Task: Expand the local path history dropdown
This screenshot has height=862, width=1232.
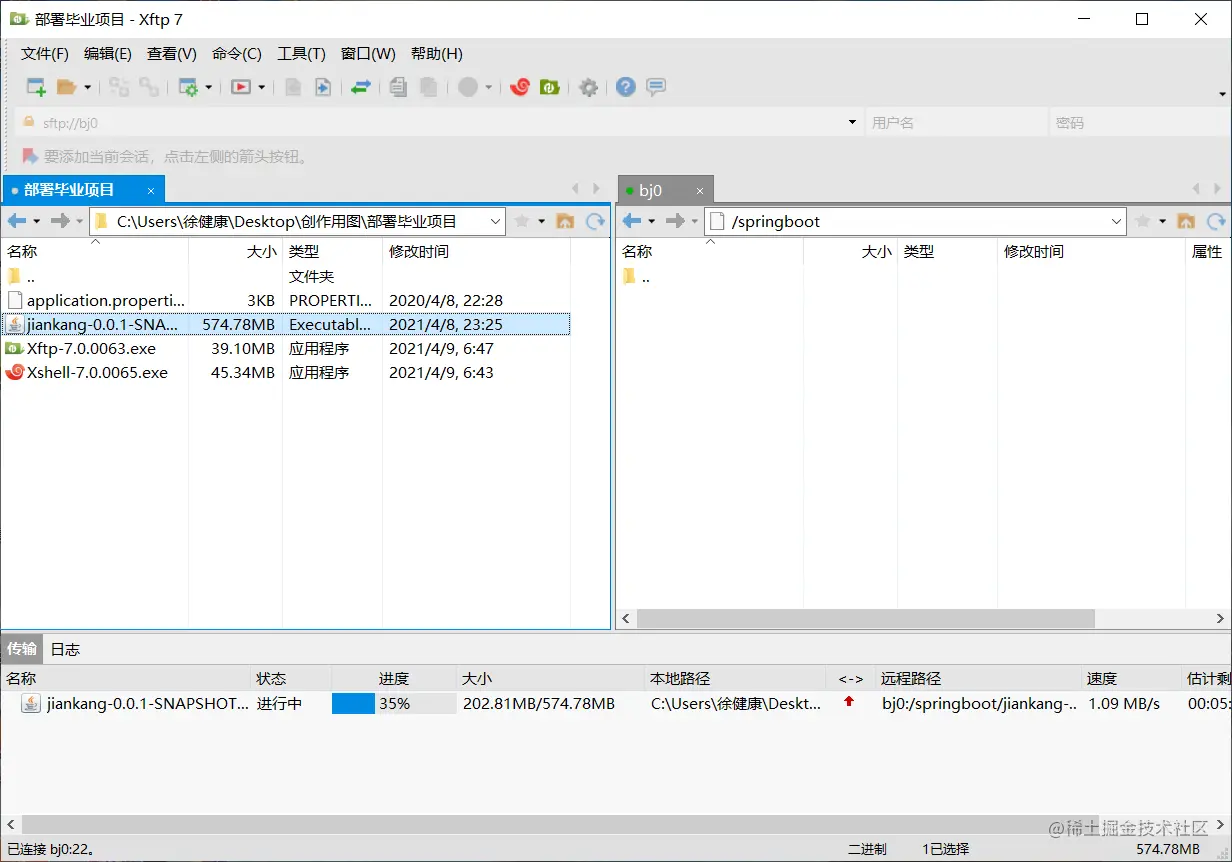Action: [496, 221]
